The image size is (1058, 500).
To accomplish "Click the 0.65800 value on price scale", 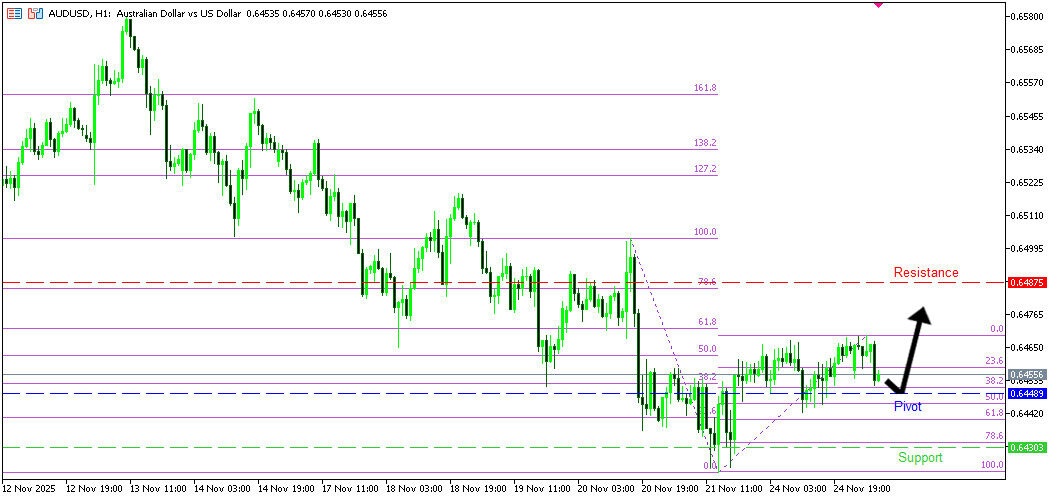I will click(1027, 16).
